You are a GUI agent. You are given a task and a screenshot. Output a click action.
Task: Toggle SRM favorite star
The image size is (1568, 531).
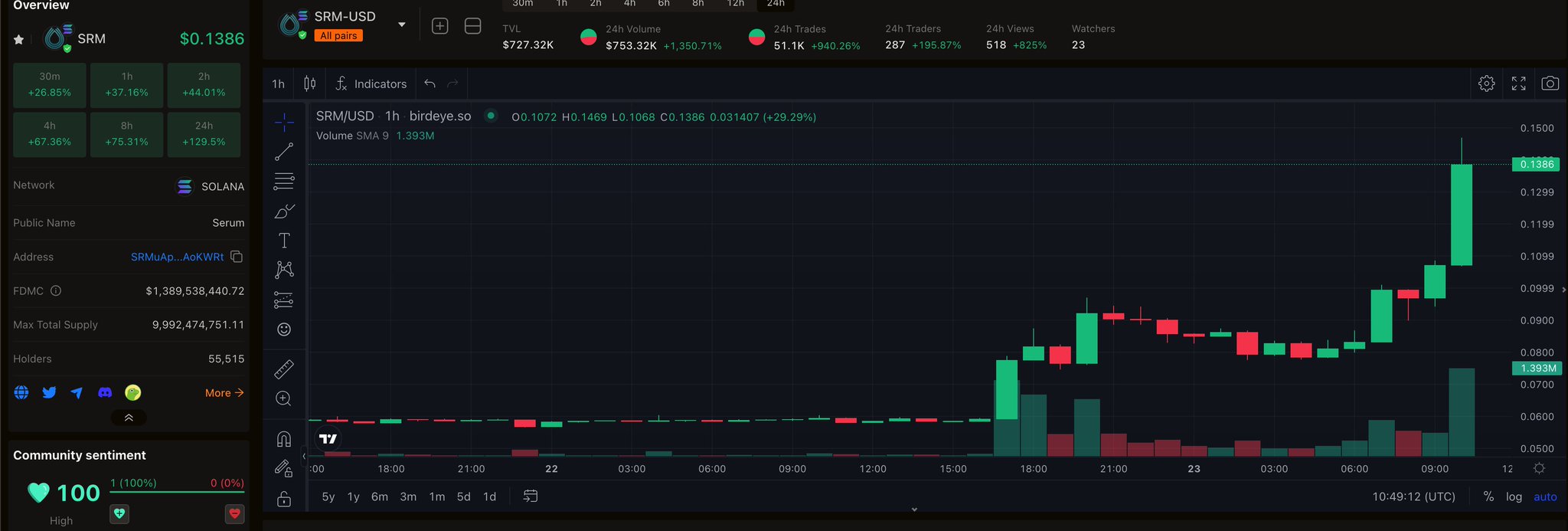click(x=19, y=39)
